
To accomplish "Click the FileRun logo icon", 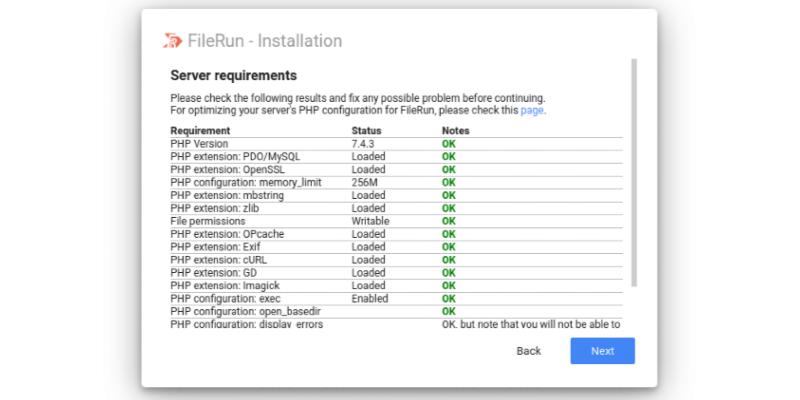I will [x=173, y=41].
